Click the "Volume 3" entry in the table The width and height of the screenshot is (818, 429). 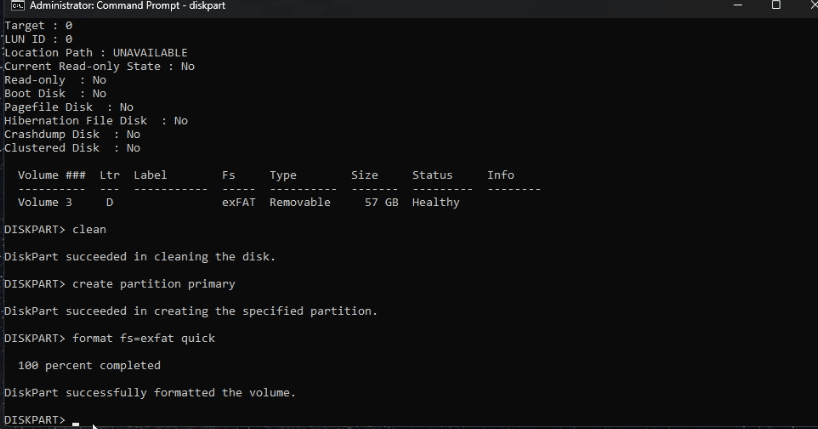pos(45,202)
